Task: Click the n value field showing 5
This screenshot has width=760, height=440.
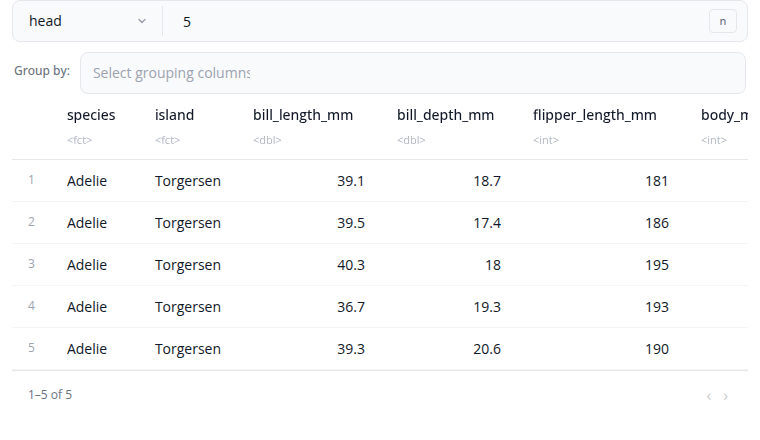Action: [x=436, y=22]
